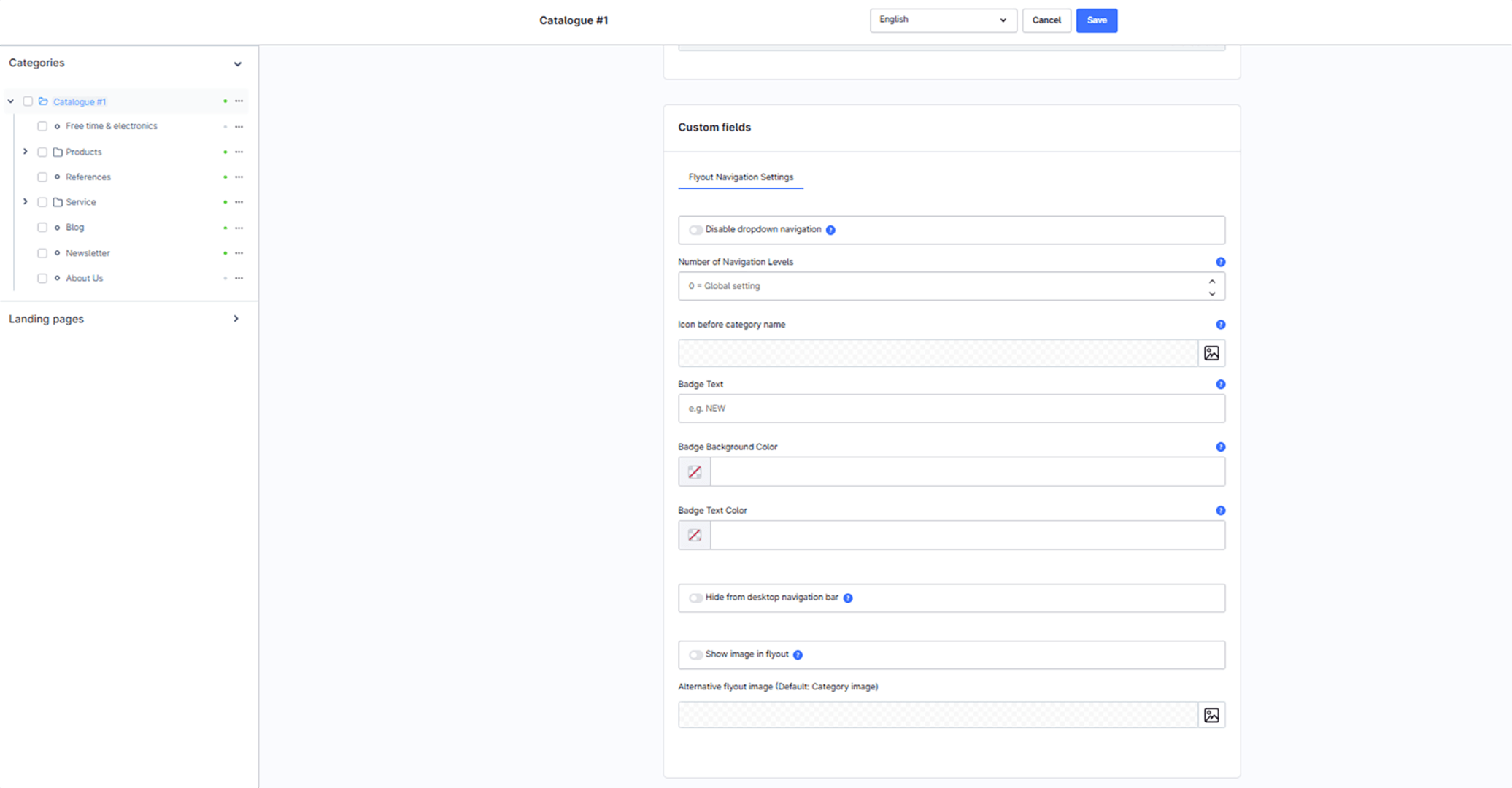Screen dimensions: 1512x788
Task: Select Flyout Navigation Settings tab
Action: tap(741, 177)
